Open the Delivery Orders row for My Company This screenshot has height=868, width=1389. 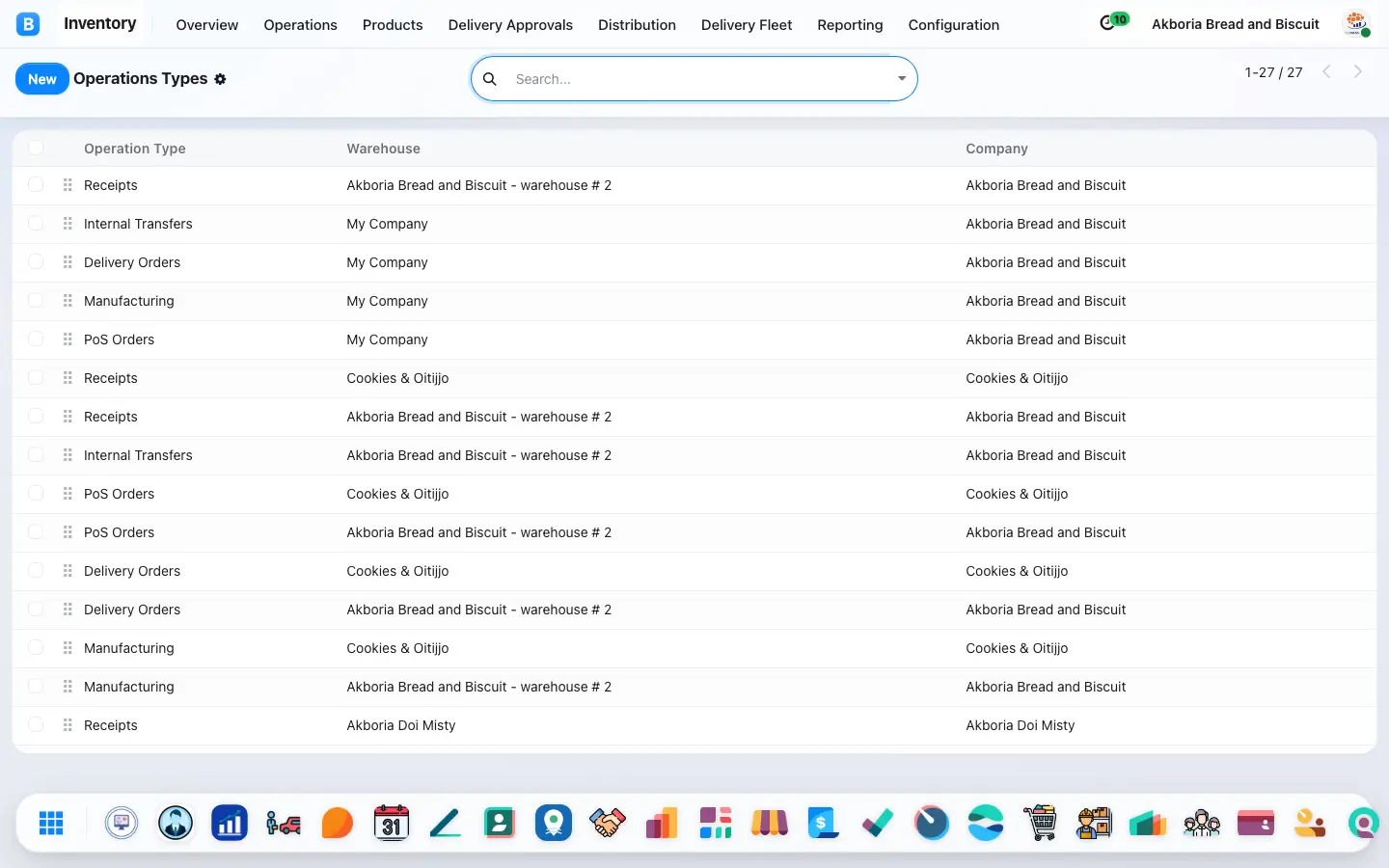click(694, 262)
